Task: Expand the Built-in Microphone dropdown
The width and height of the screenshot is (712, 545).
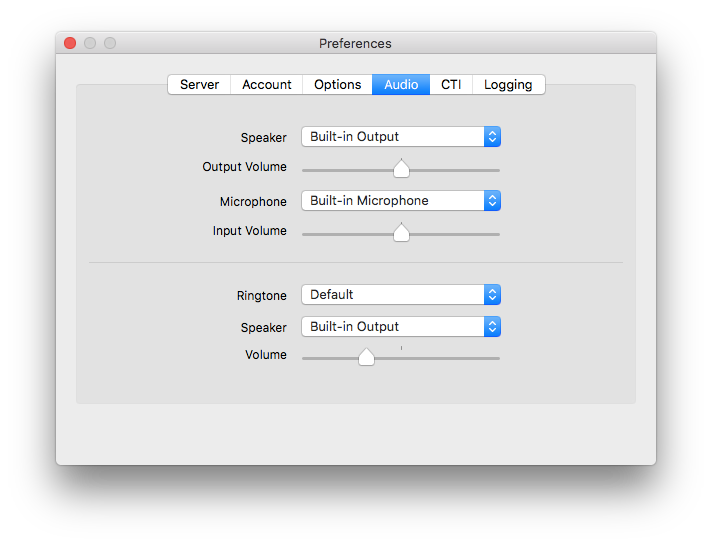Action: 400,201
